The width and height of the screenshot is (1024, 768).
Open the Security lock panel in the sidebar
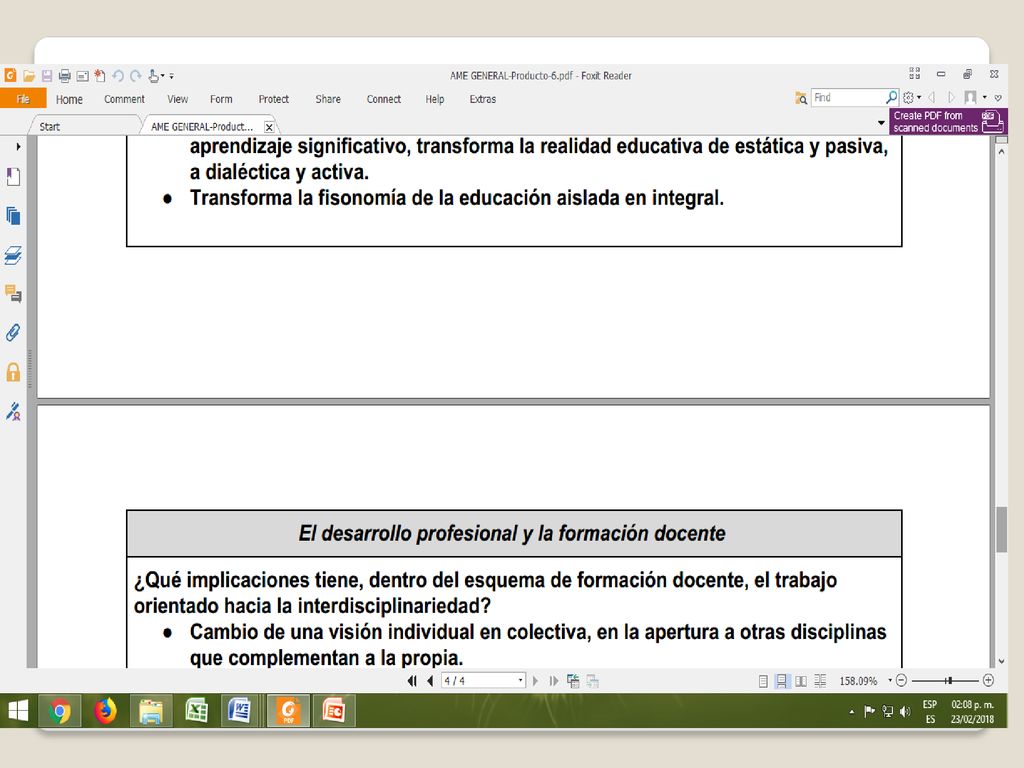tap(13, 372)
